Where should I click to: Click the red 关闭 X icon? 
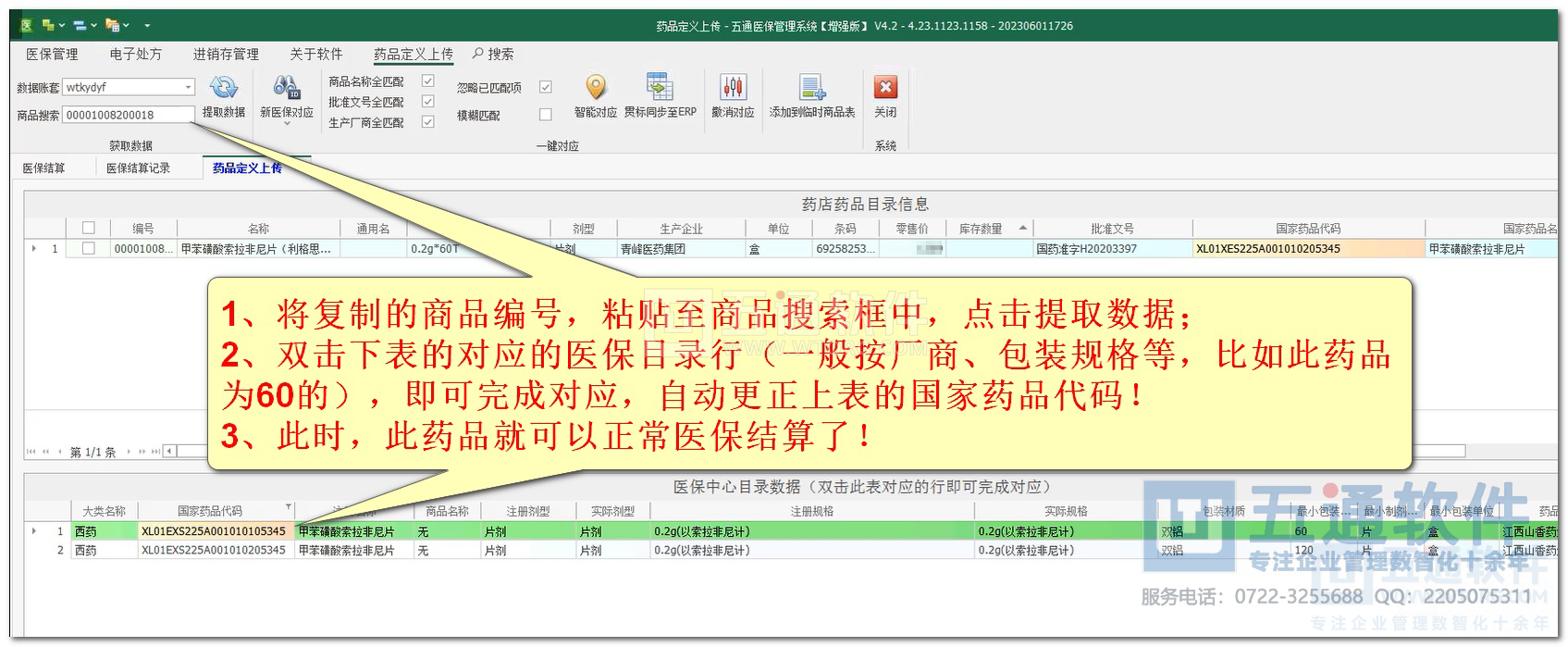[x=885, y=87]
